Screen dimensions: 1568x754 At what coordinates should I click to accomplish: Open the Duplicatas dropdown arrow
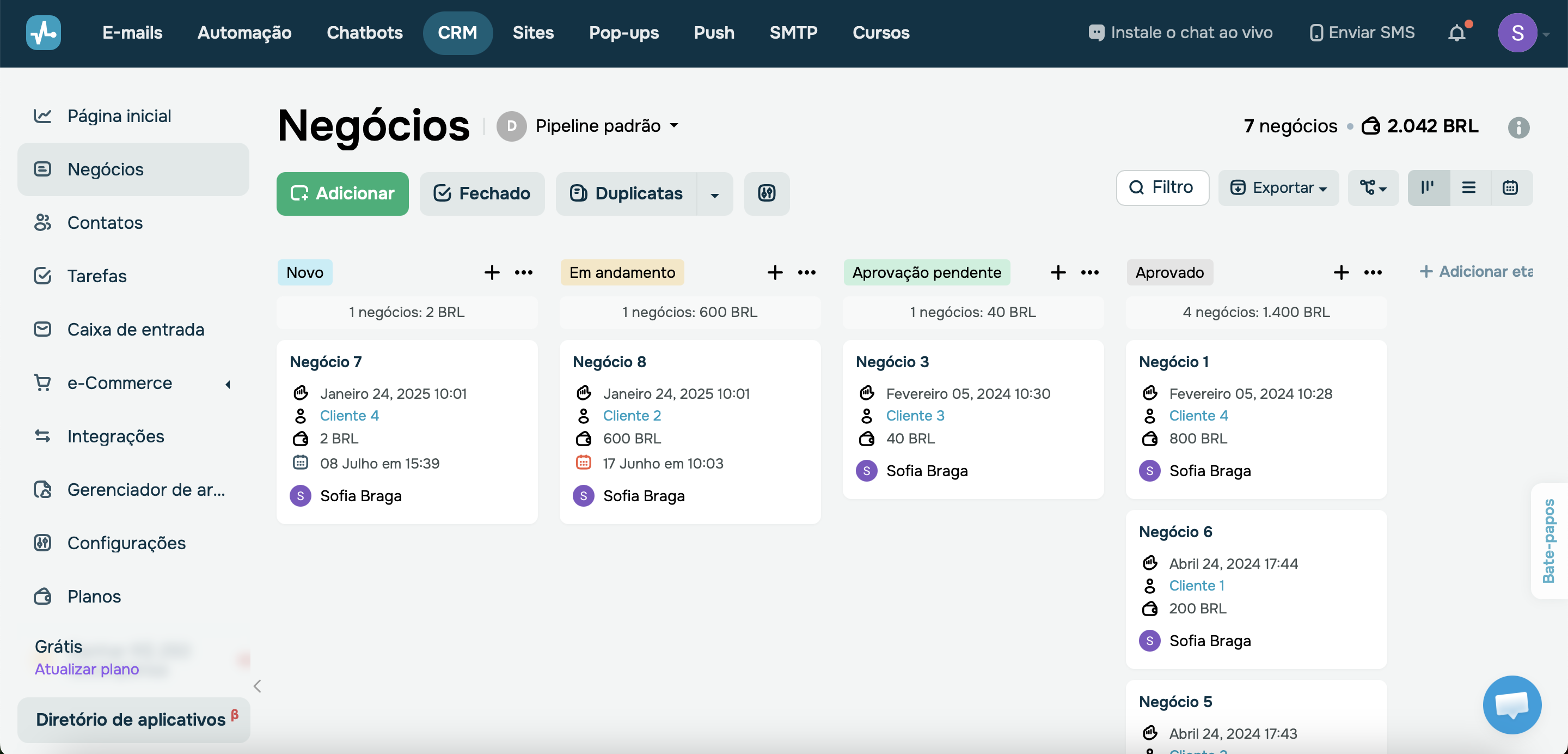(715, 194)
